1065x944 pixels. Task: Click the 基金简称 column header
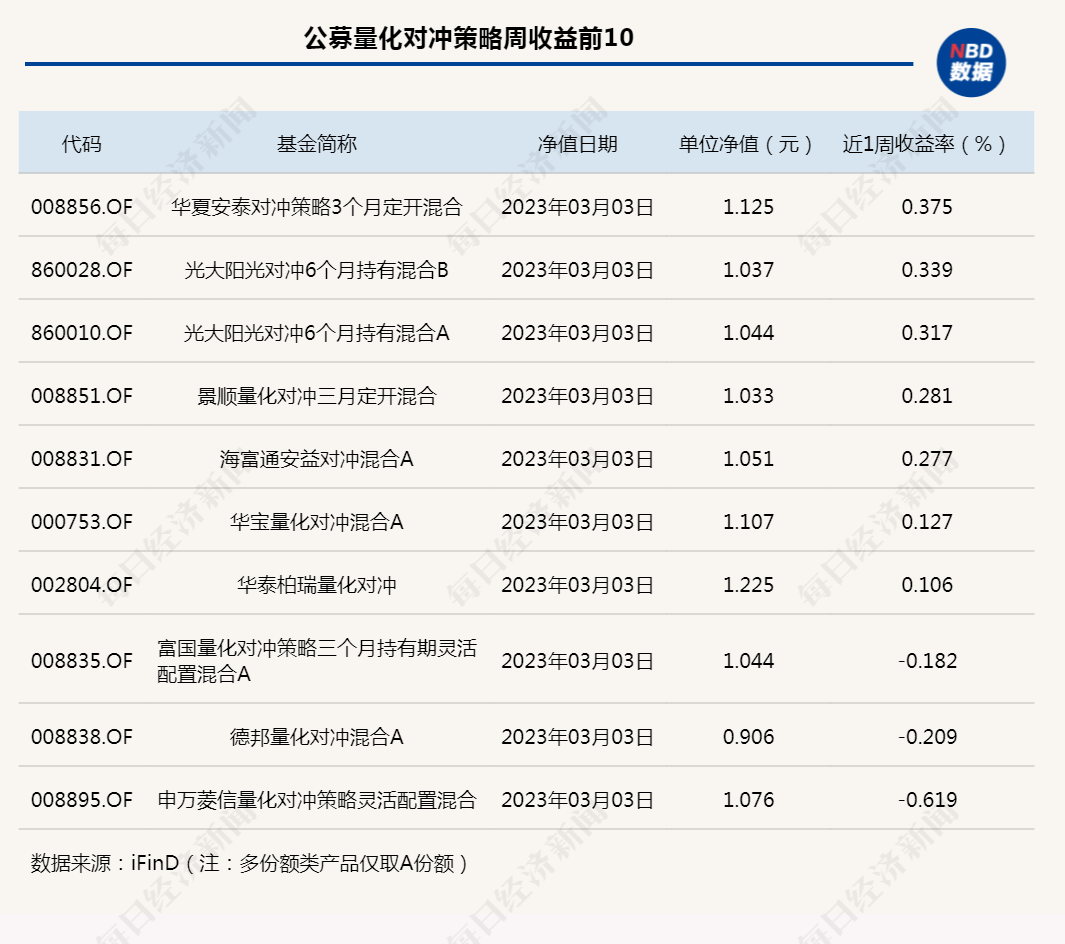click(317, 144)
